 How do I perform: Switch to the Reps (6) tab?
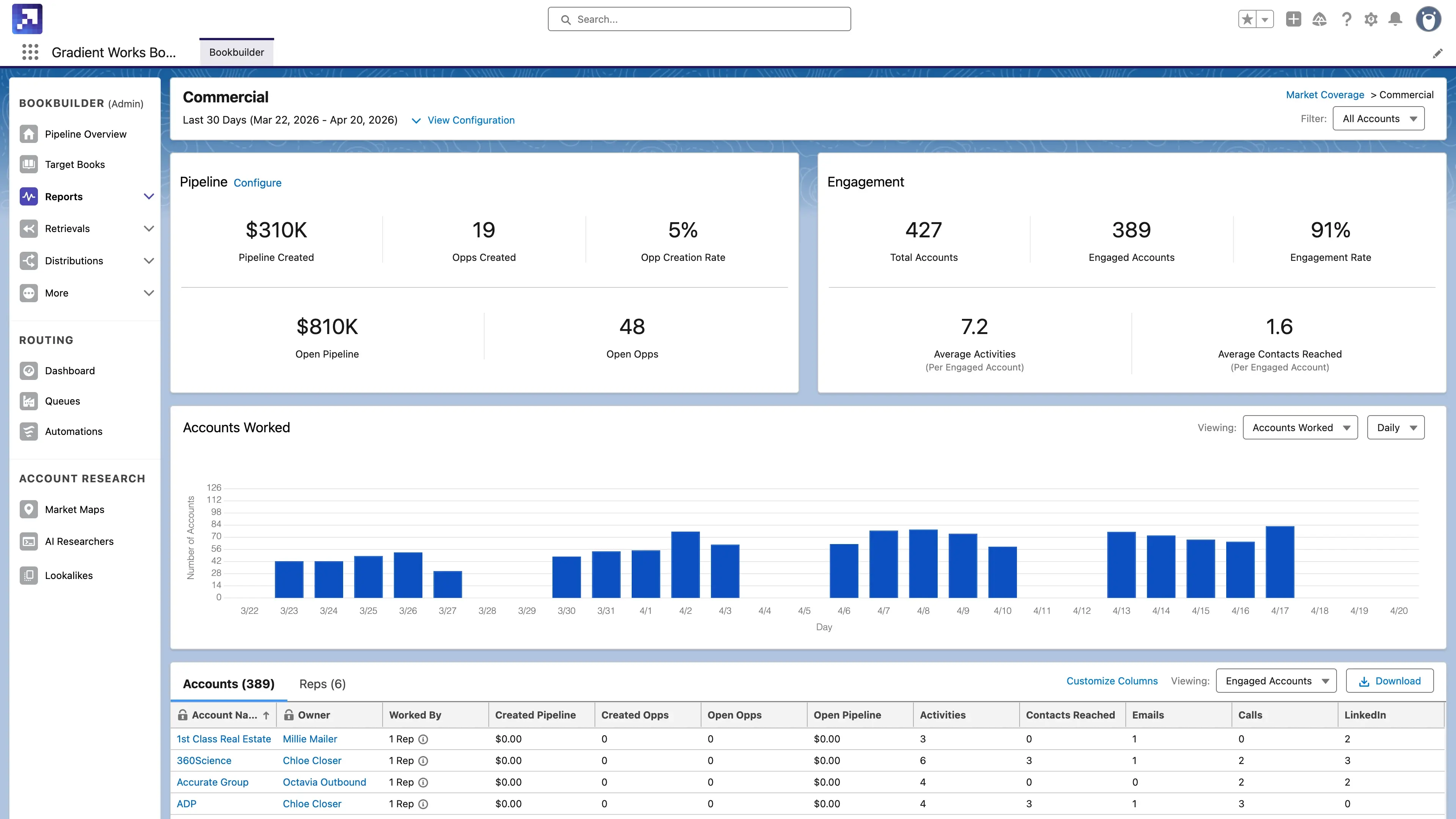click(x=322, y=684)
